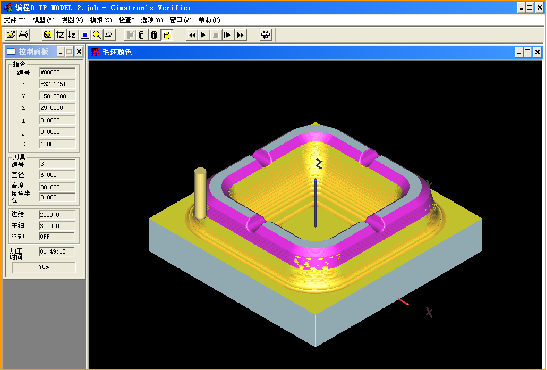Click the blue square toolbar icon
The image size is (547, 370).
(85, 35)
